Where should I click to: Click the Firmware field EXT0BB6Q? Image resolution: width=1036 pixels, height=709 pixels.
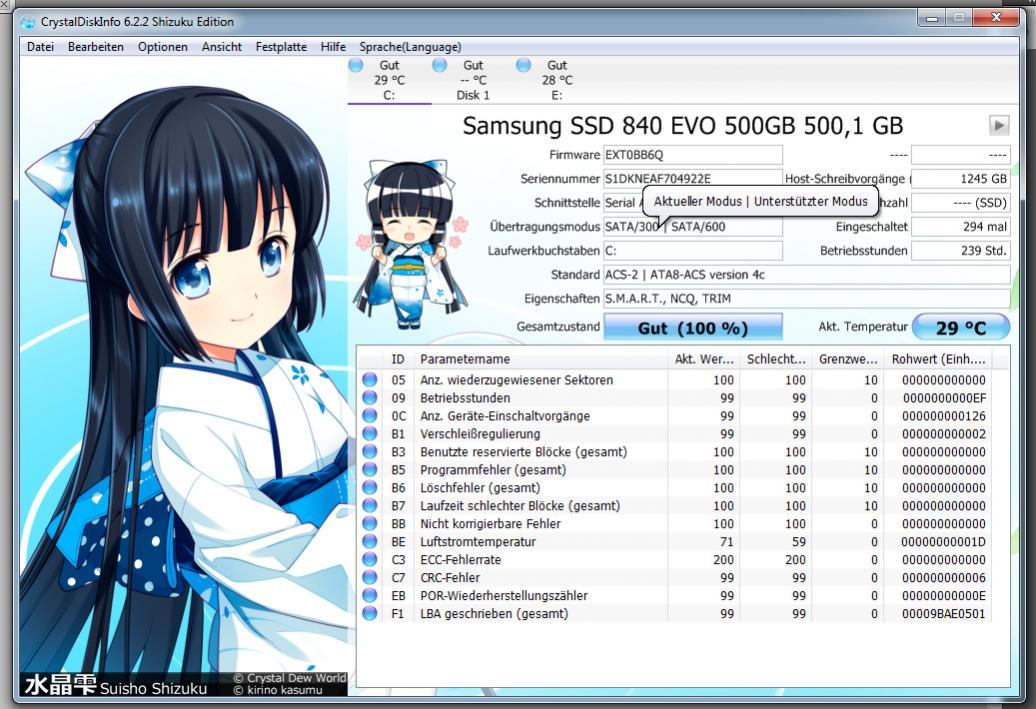tap(692, 155)
